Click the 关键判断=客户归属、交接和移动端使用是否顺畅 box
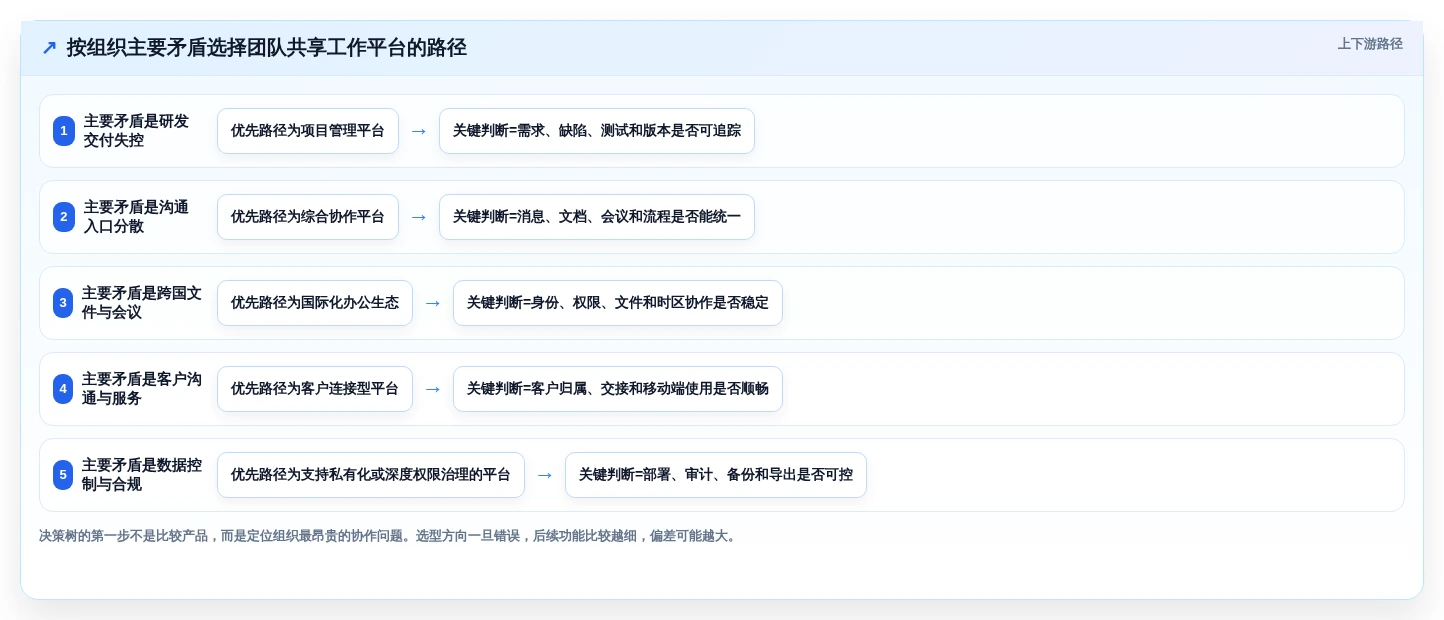1444x620 pixels. click(618, 389)
